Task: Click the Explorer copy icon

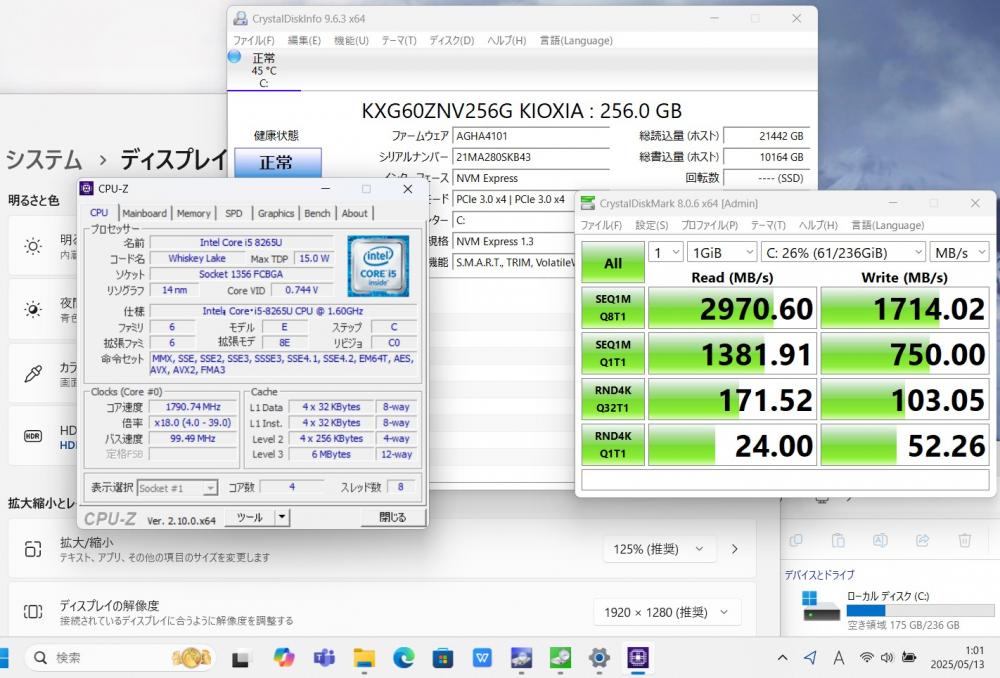Action: point(796,540)
